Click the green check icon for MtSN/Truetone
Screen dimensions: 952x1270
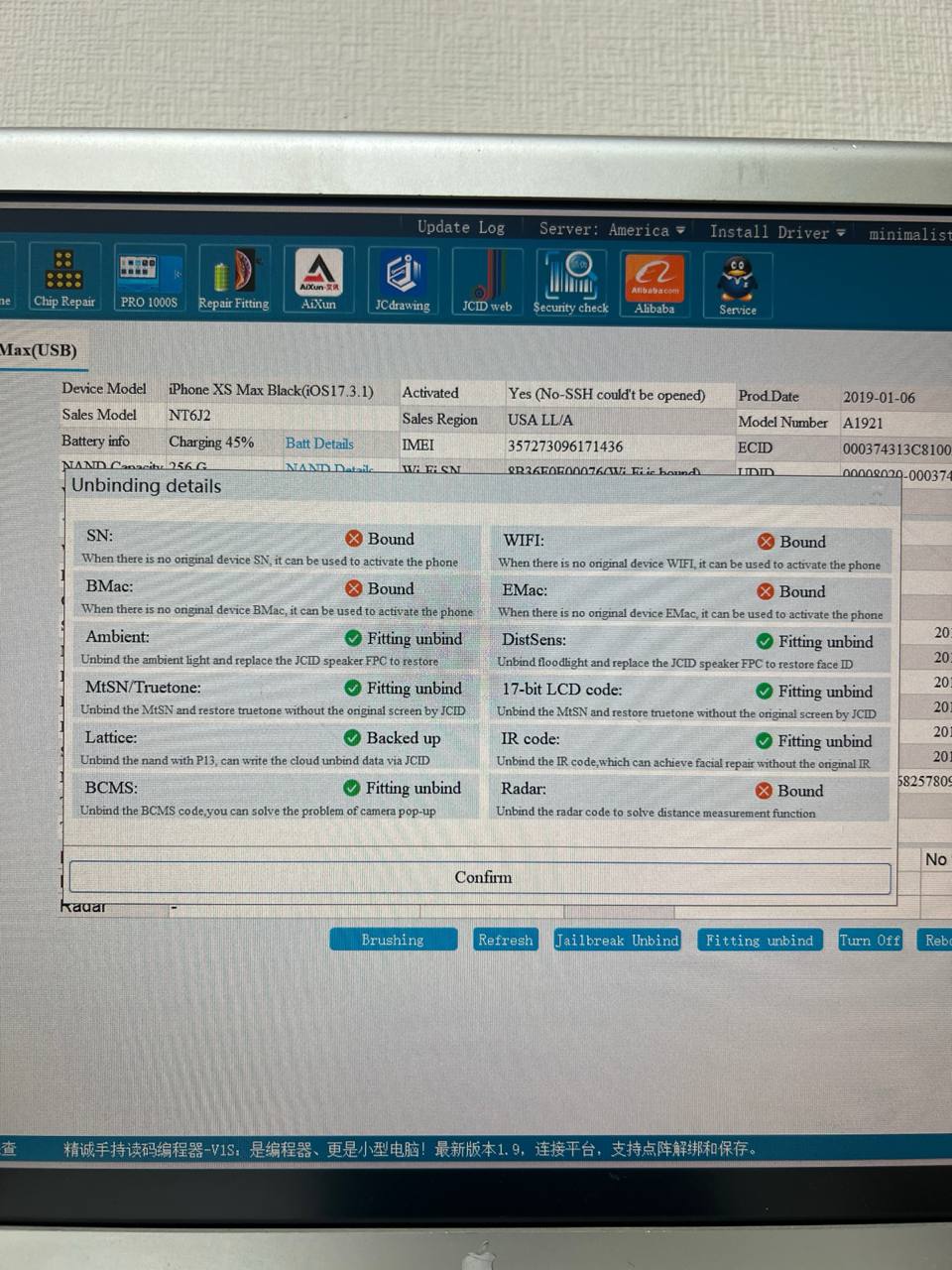(x=352, y=688)
